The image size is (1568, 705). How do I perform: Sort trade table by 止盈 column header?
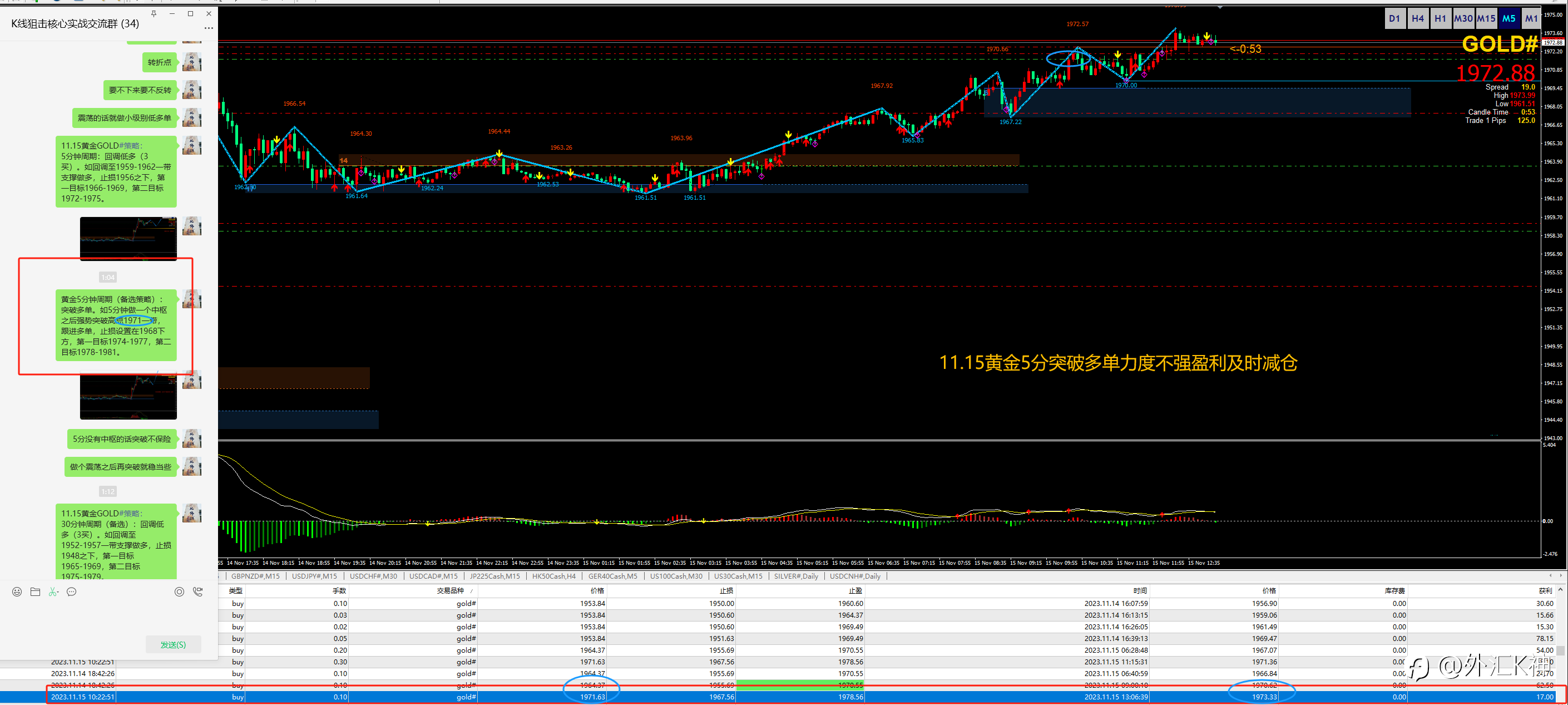pos(855,590)
